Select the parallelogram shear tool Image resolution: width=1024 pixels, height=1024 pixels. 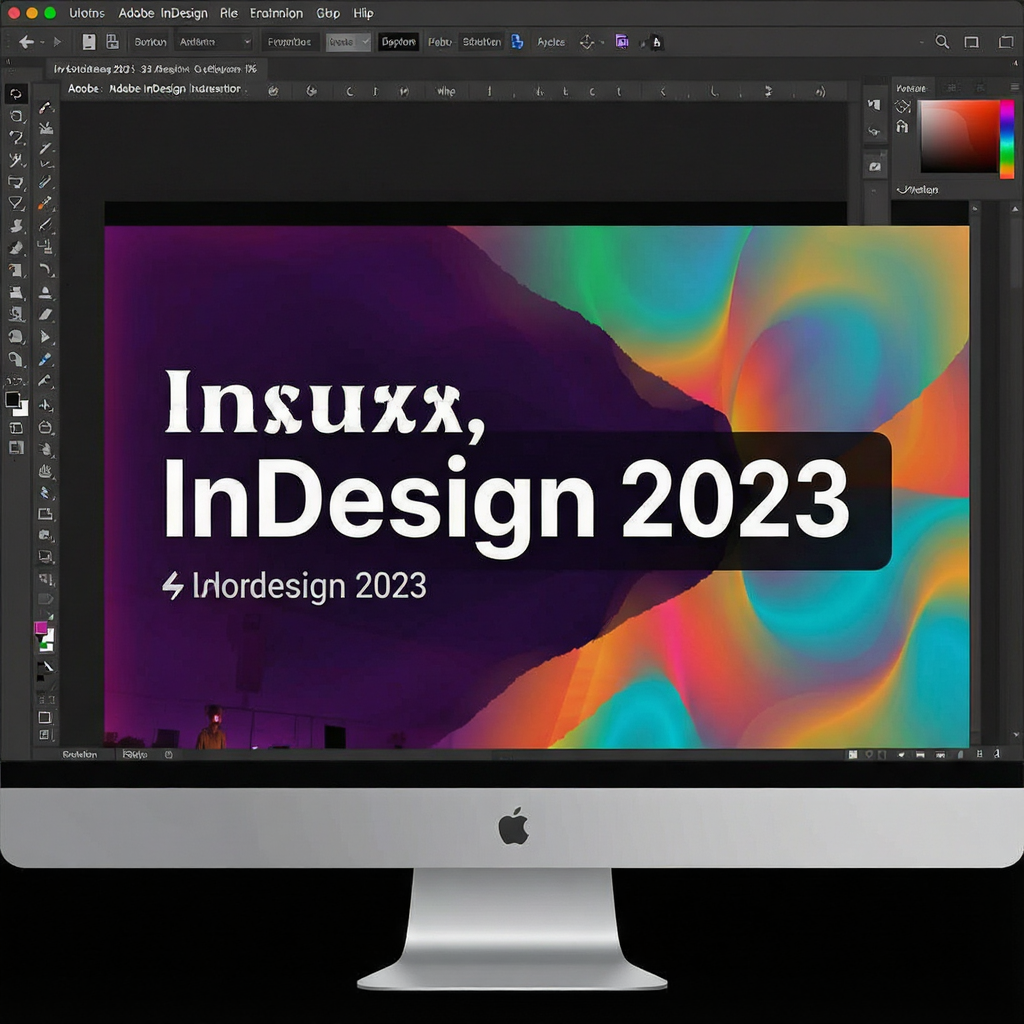click(45, 315)
